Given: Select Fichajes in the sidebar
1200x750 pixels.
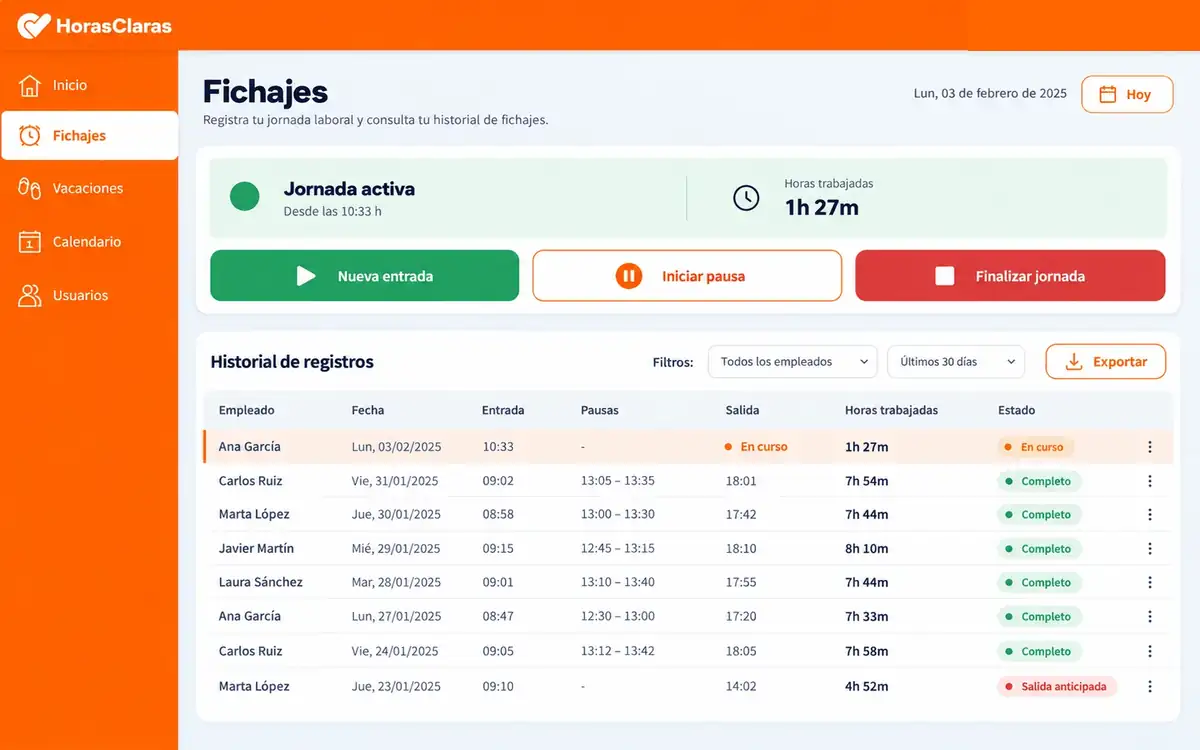Looking at the screenshot, I should (90, 135).
